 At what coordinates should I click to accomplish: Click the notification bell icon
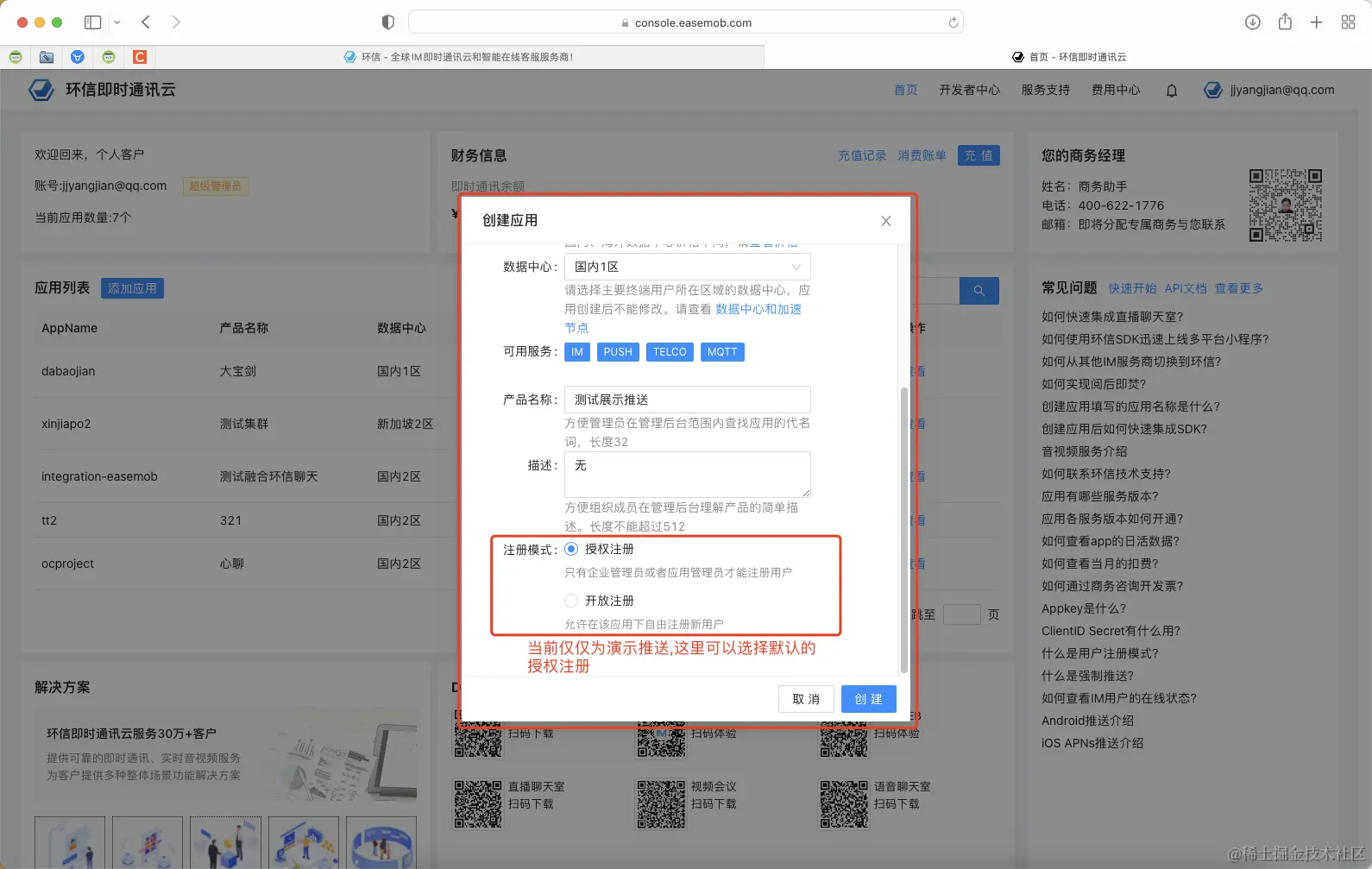pyautogui.click(x=1172, y=90)
